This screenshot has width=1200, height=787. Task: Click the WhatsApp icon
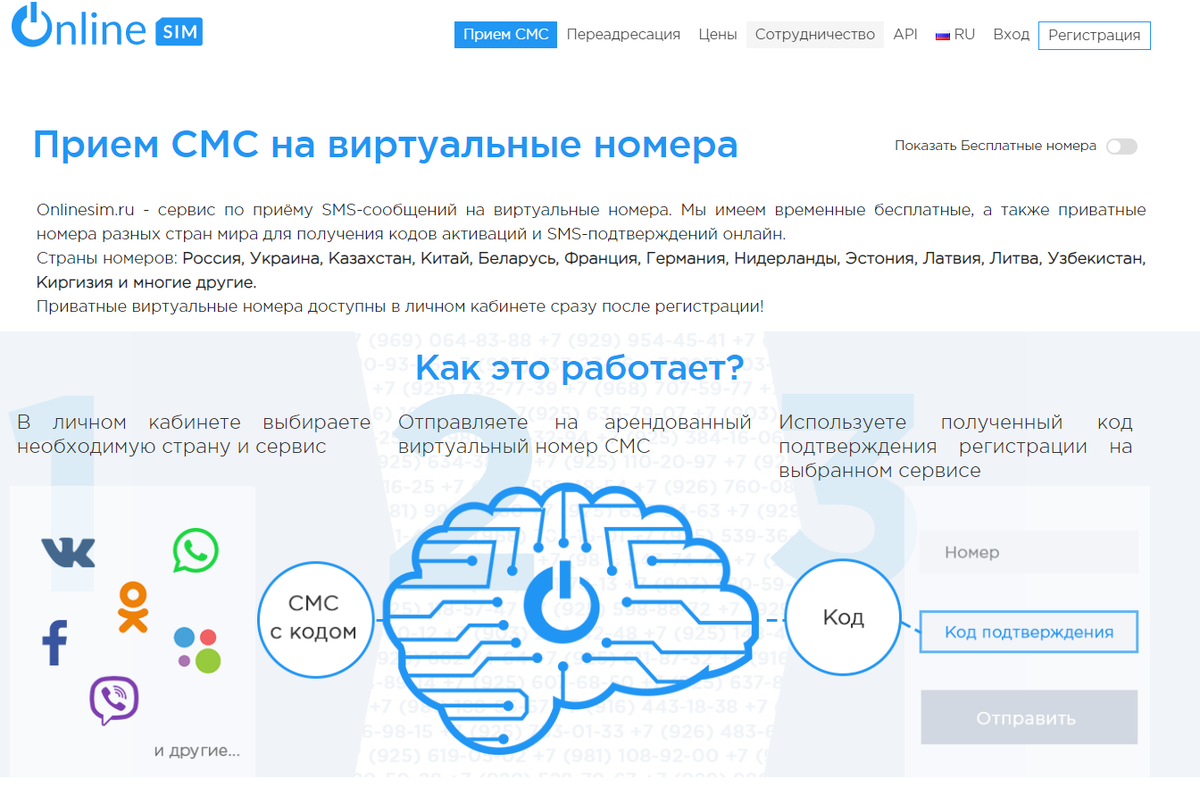195,551
